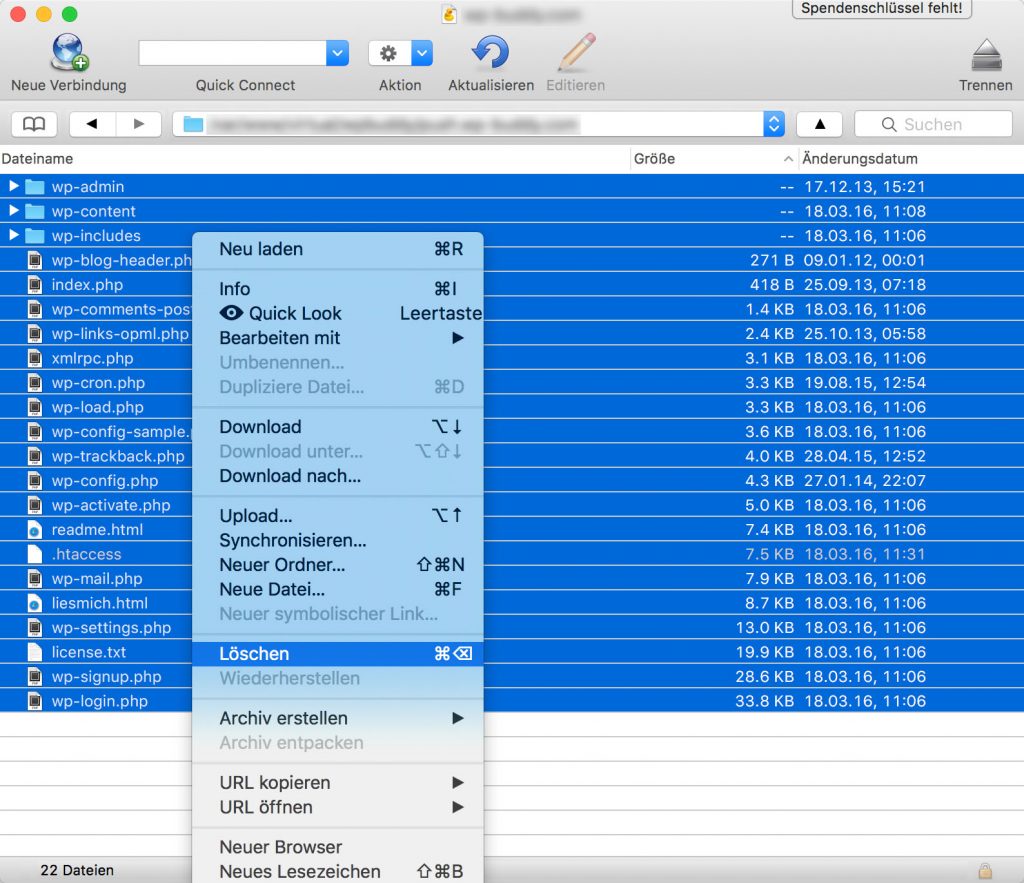Click the Aktualisieren refresh icon

490,53
